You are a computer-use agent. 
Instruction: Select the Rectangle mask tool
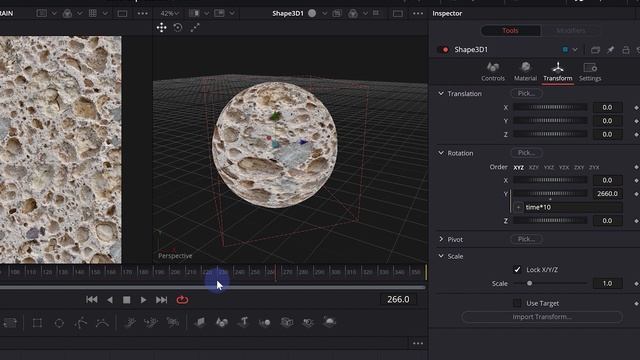[x=37, y=323]
